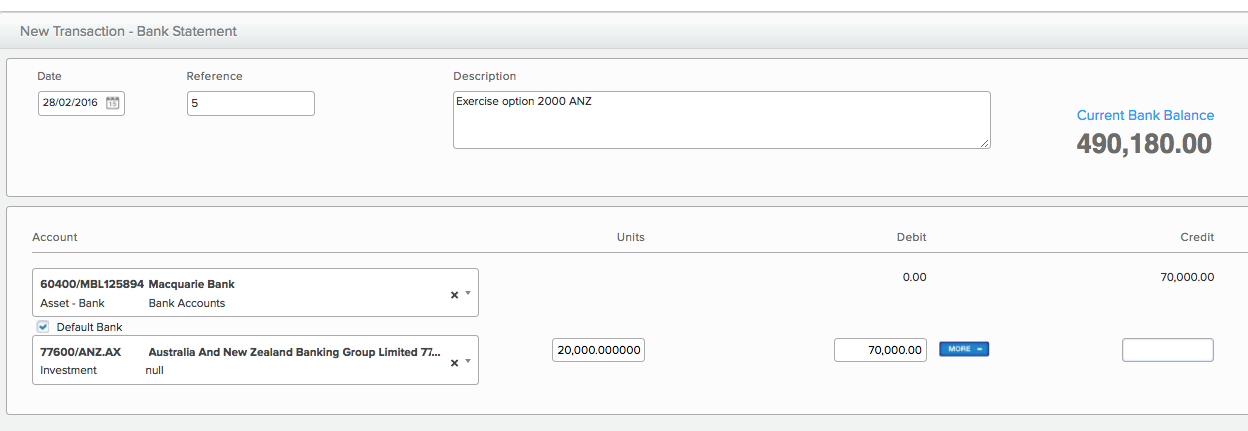1248x431 pixels.
Task: Select the 490,180.00 balance amount
Action: coord(1144,144)
